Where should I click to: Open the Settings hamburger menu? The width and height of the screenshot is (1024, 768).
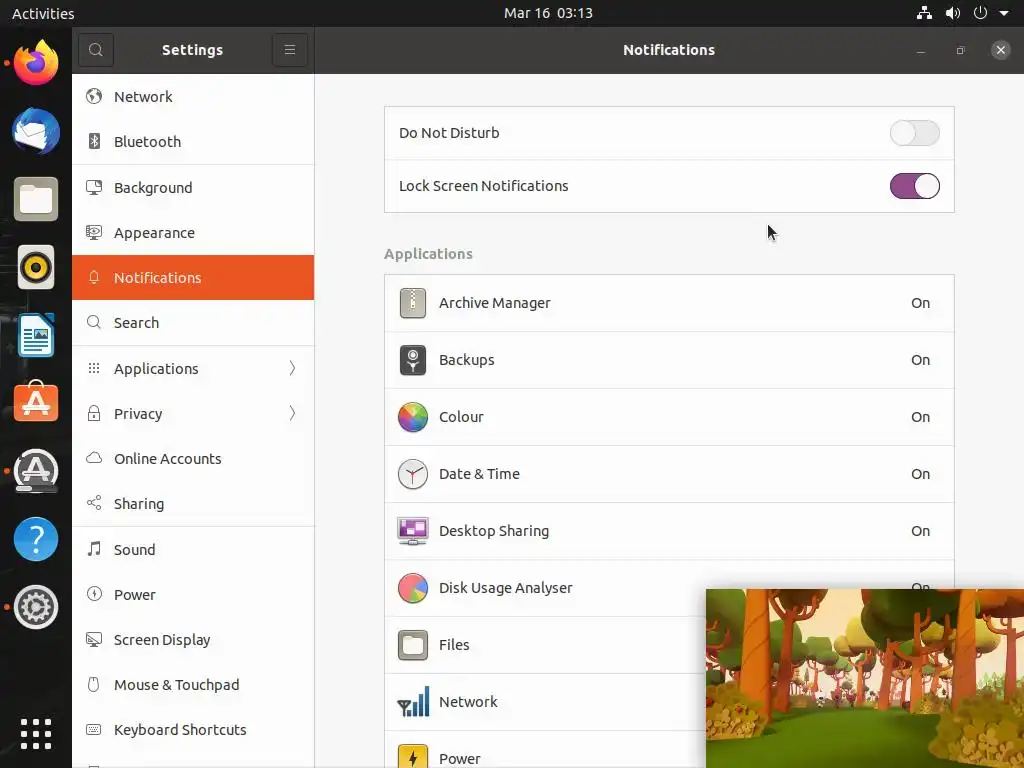[x=290, y=50]
